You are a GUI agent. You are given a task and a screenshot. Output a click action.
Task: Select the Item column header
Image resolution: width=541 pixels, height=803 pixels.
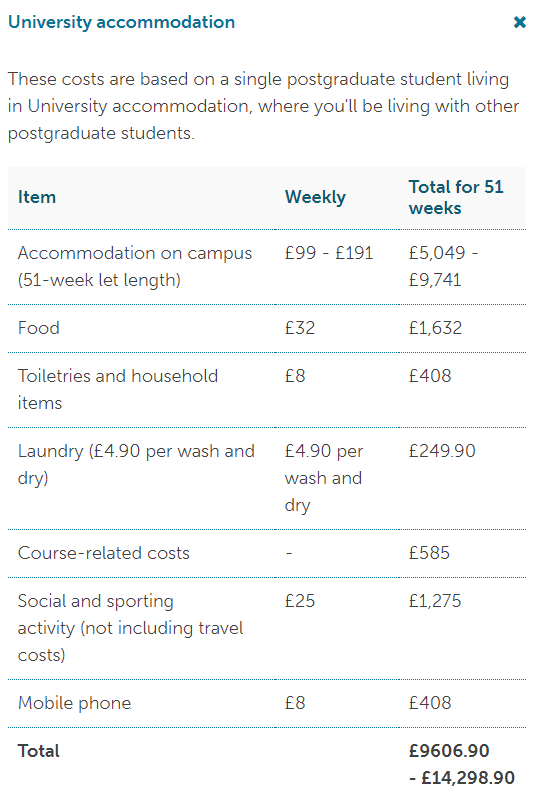coord(37,197)
